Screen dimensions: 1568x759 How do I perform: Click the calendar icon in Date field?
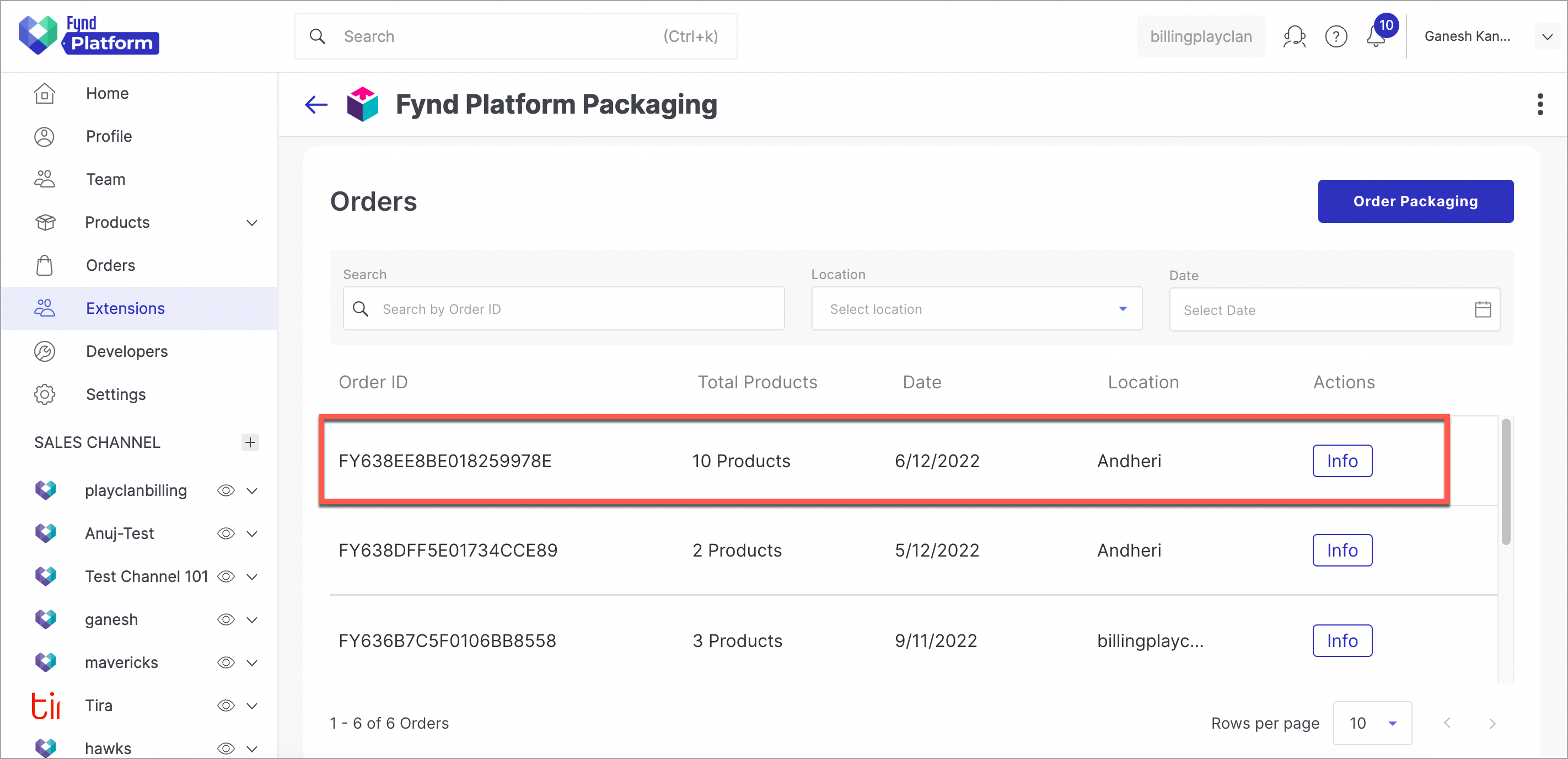(x=1483, y=309)
